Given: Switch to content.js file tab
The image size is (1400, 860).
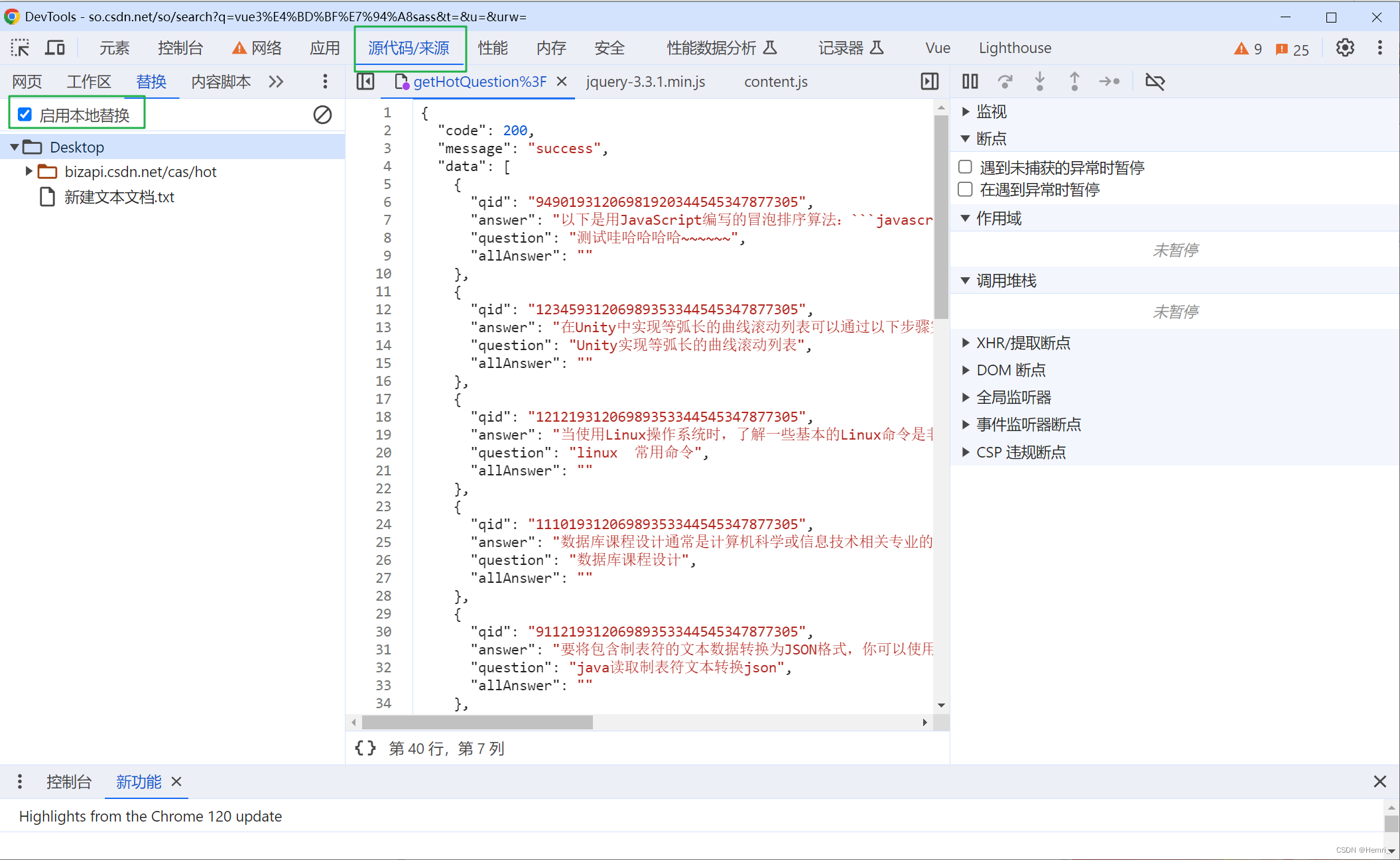Looking at the screenshot, I should pyautogui.click(x=776, y=82).
